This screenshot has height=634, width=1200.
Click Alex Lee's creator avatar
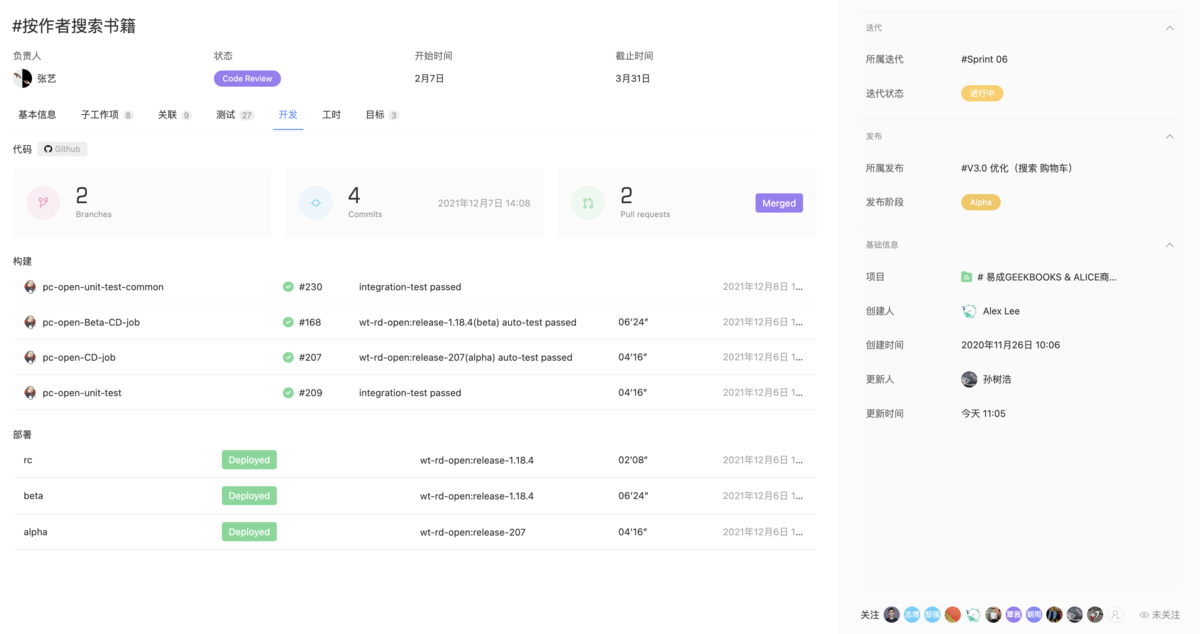tap(968, 311)
